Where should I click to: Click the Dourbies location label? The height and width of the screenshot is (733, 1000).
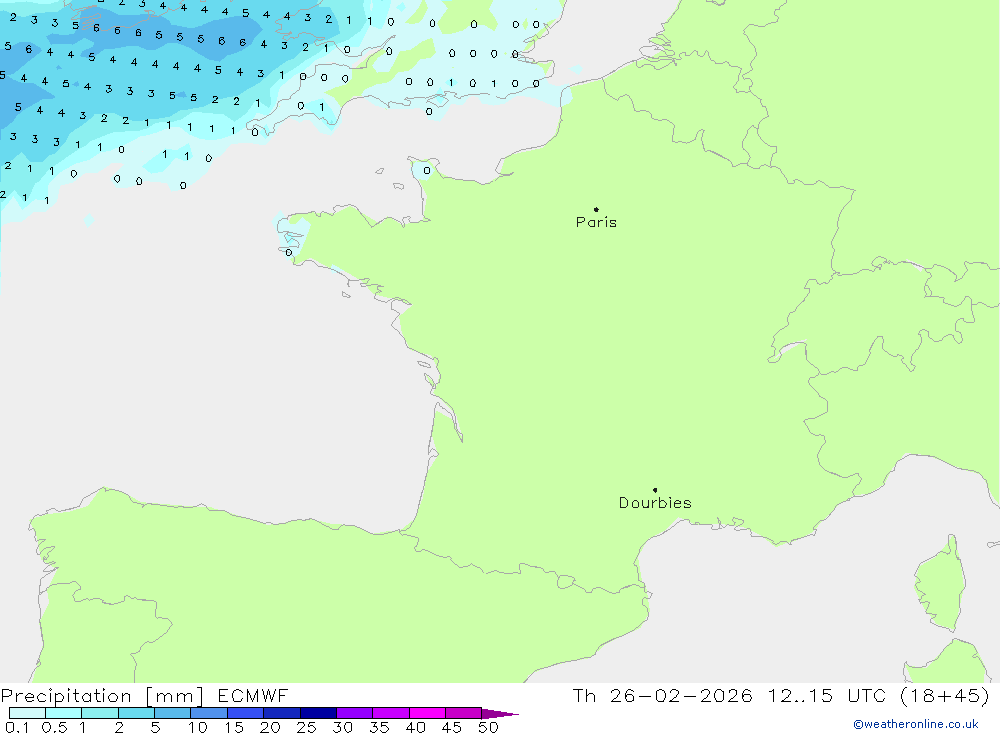click(655, 503)
